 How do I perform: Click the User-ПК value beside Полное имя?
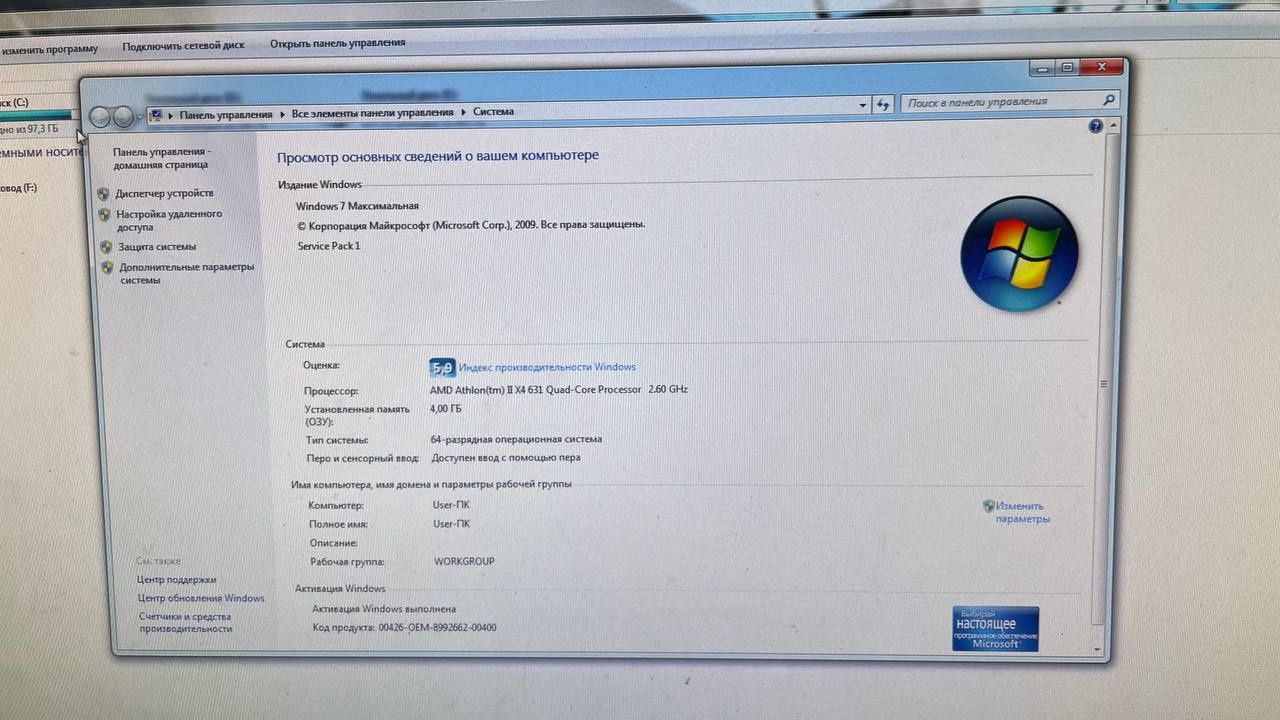pos(451,524)
